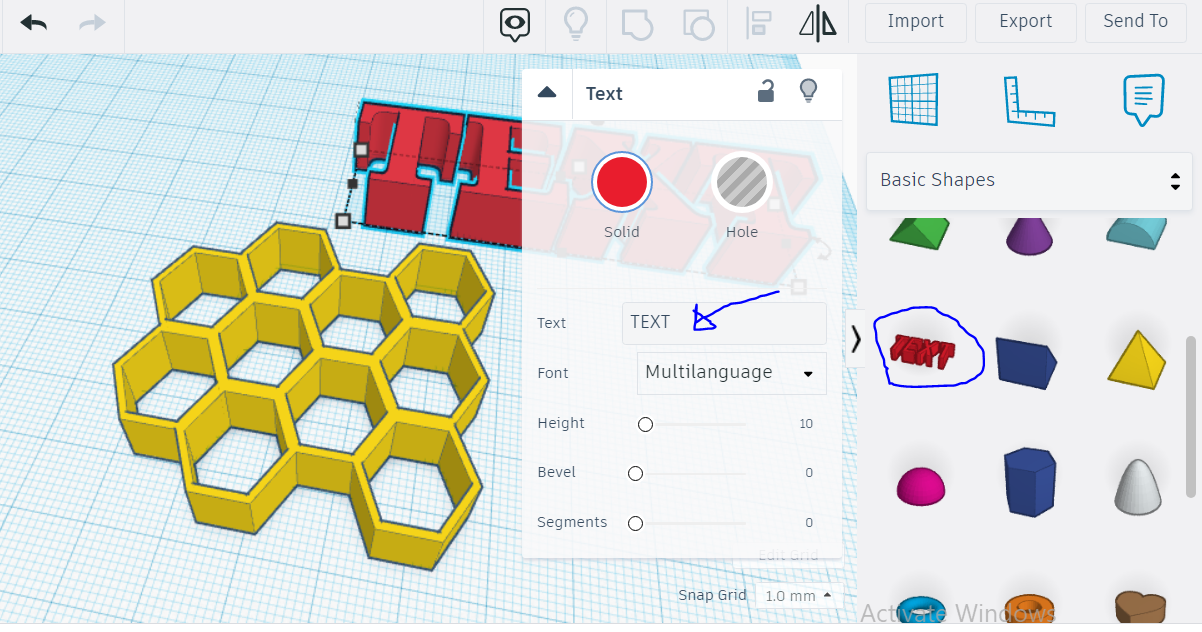Image resolution: width=1202 pixels, height=632 pixels.
Task: Hide the Text shape using bulb icon
Action: click(x=809, y=92)
